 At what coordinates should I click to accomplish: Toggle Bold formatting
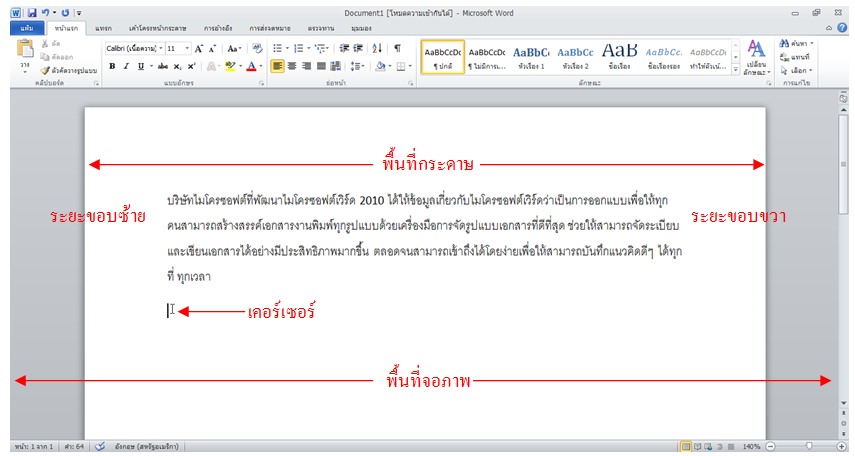coord(112,66)
